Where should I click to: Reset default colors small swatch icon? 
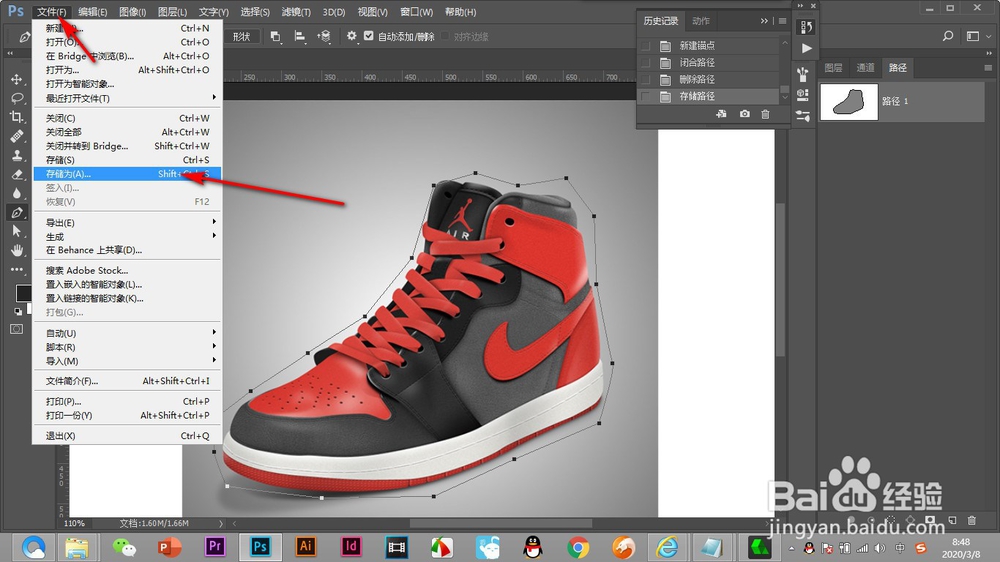pos(18,311)
